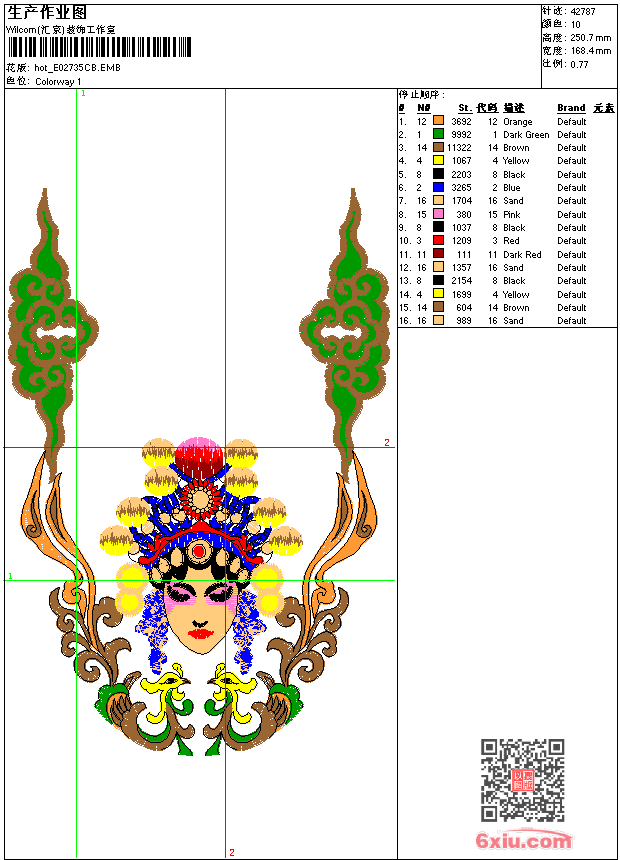
Task: Click the QR code image
Action: coord(522,779)
